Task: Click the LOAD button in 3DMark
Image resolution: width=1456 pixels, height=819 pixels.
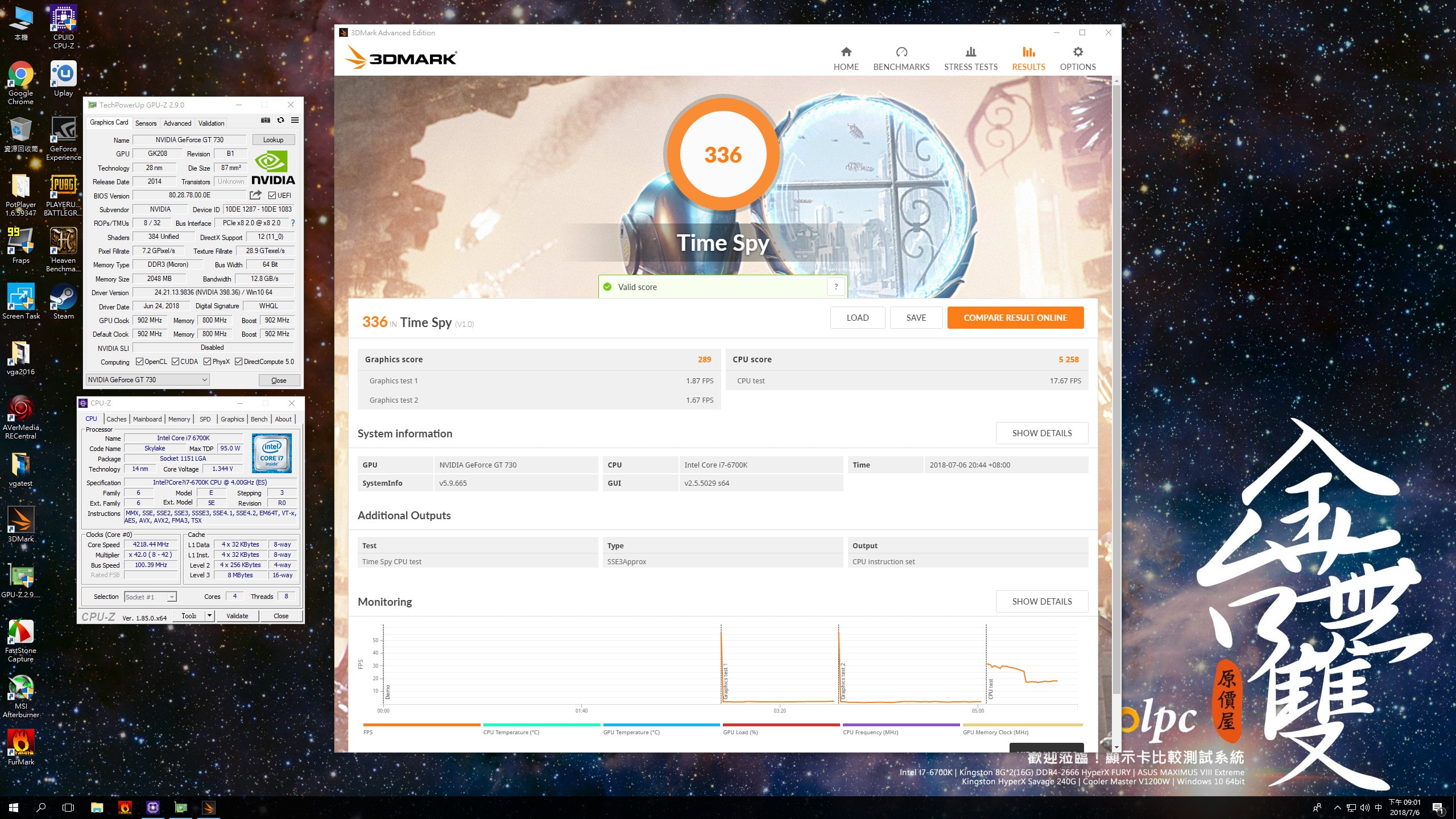Action: pyautogui.click(x=857, y=318)
